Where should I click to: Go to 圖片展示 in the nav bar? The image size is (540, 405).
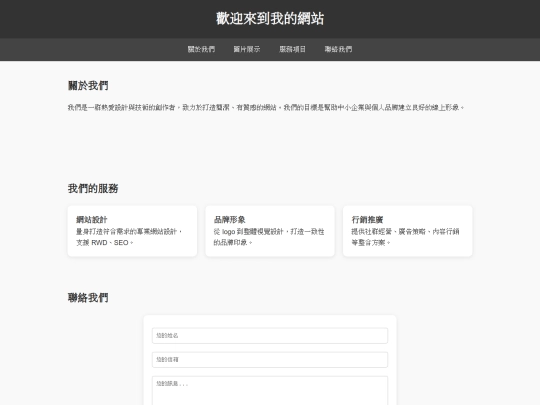click(x=247, y=49)
